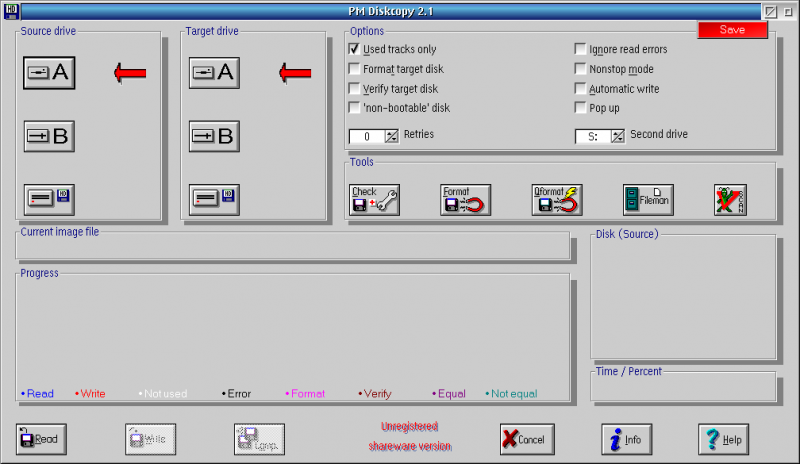Enable Automatic write

tap(580, 88)
